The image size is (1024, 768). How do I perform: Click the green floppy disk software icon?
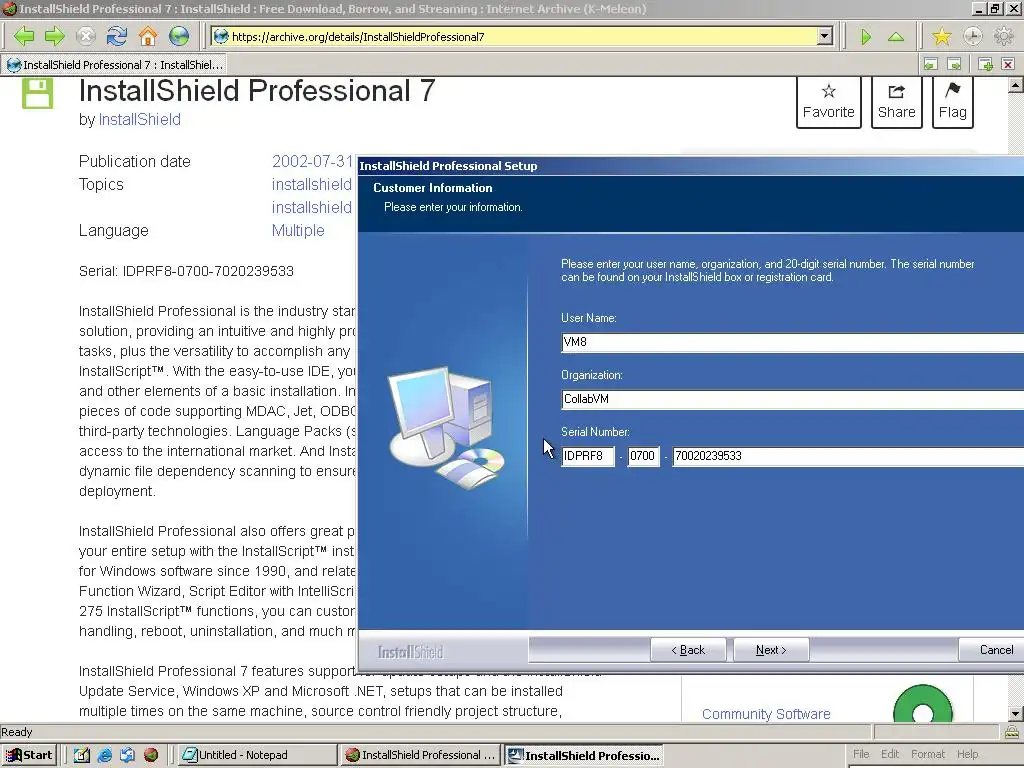pyautogui.click(x=37, y=93)
